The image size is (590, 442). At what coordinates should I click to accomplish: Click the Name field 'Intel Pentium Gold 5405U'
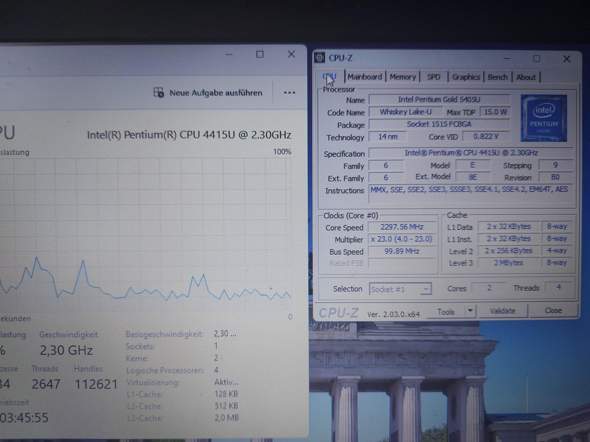point(439,99)
